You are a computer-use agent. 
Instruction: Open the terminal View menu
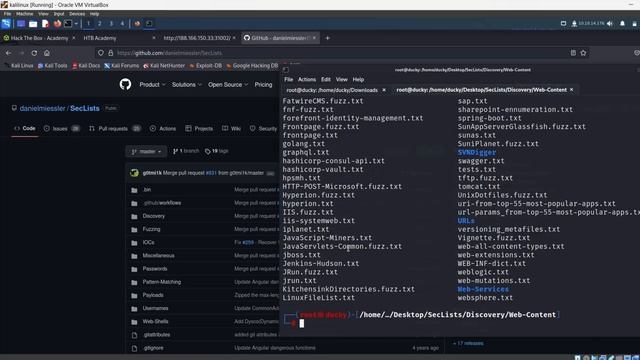[342, 80]
